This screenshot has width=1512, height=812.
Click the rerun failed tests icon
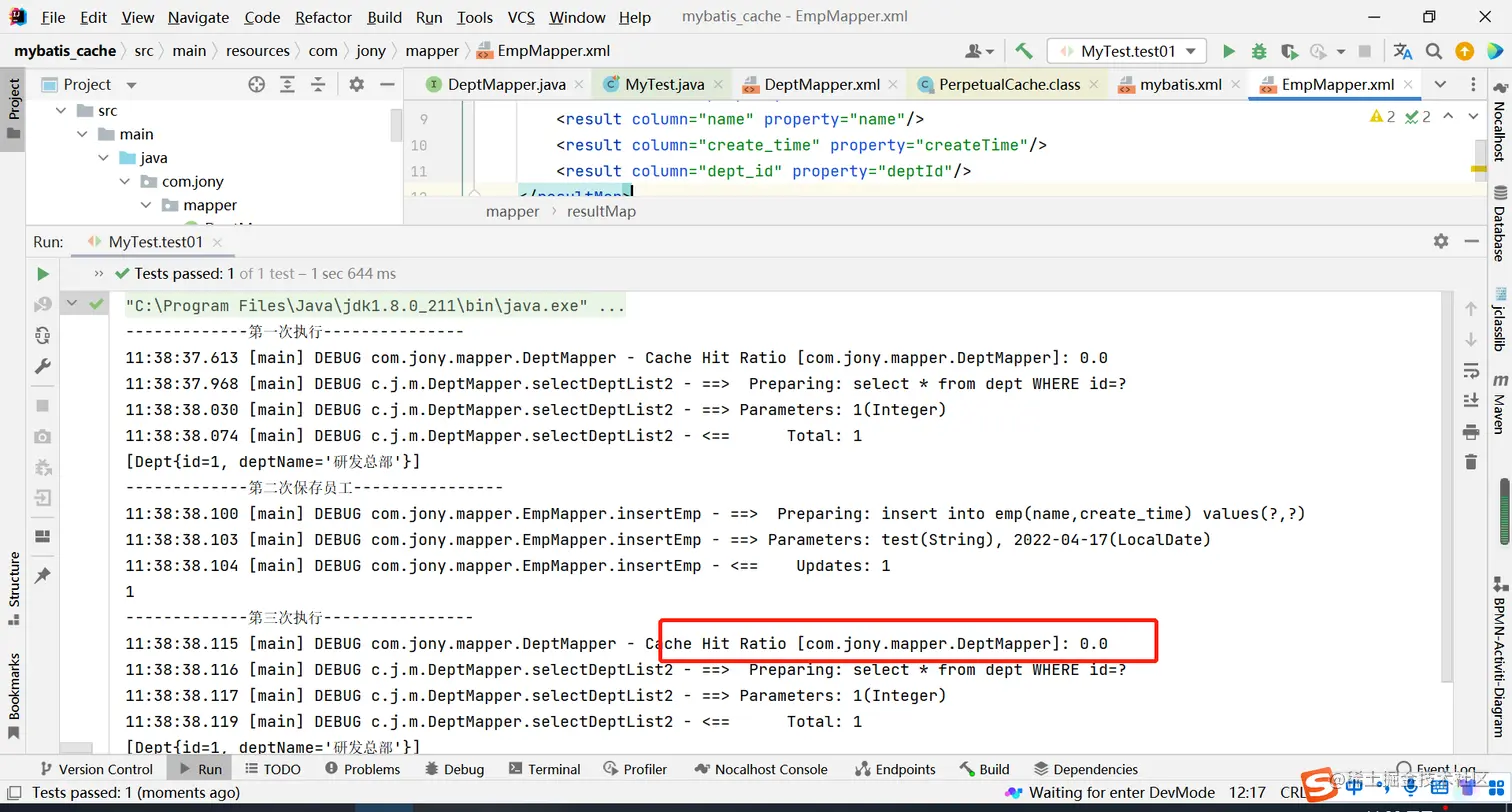pos(42,304)
